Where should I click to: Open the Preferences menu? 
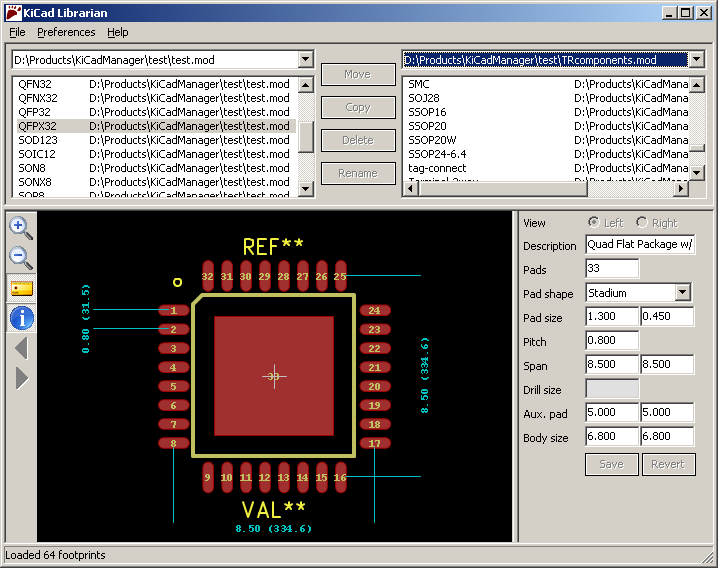(66, 32)
